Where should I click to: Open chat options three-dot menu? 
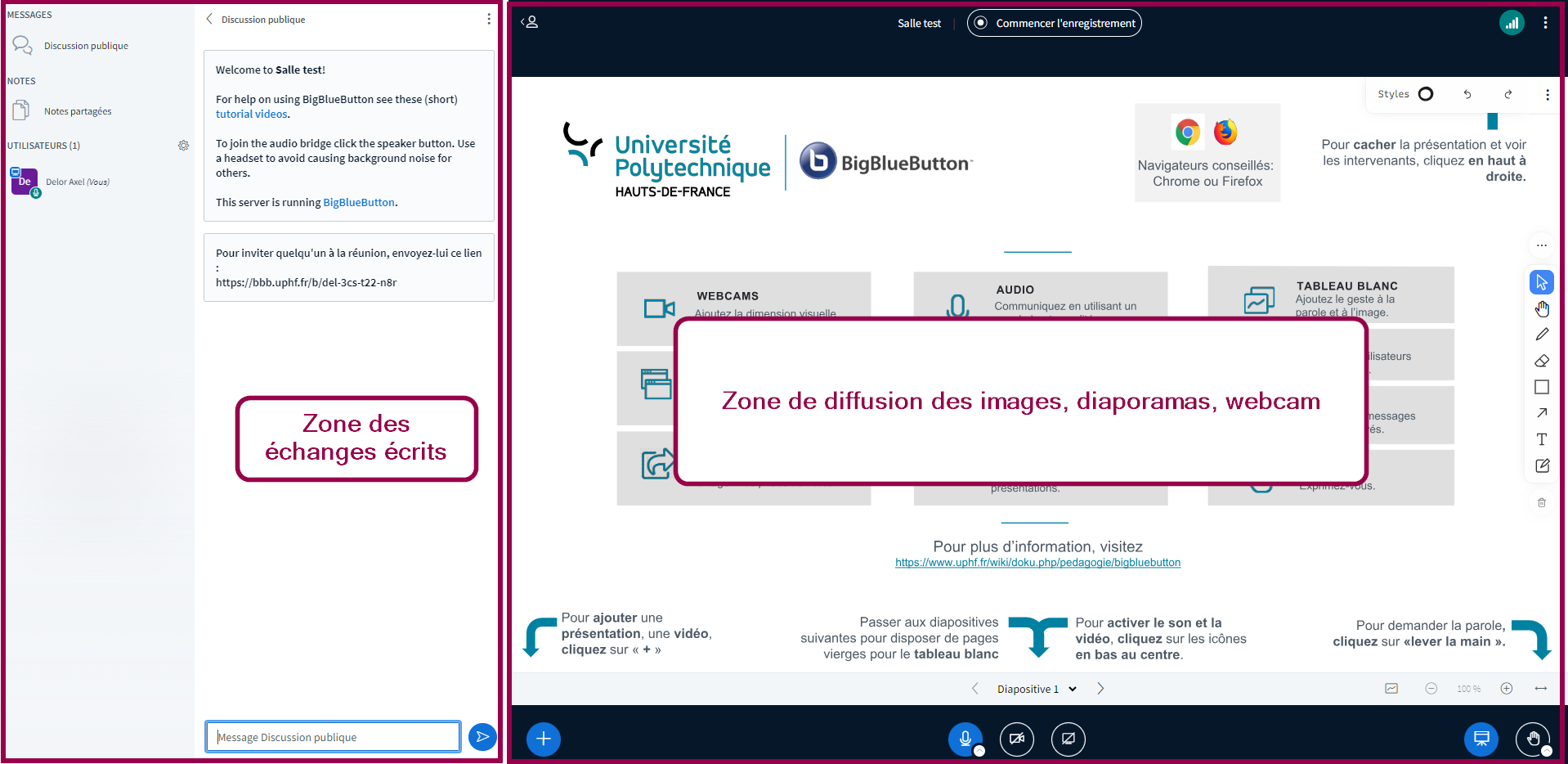pyautogui.click(x=489, y=19)
